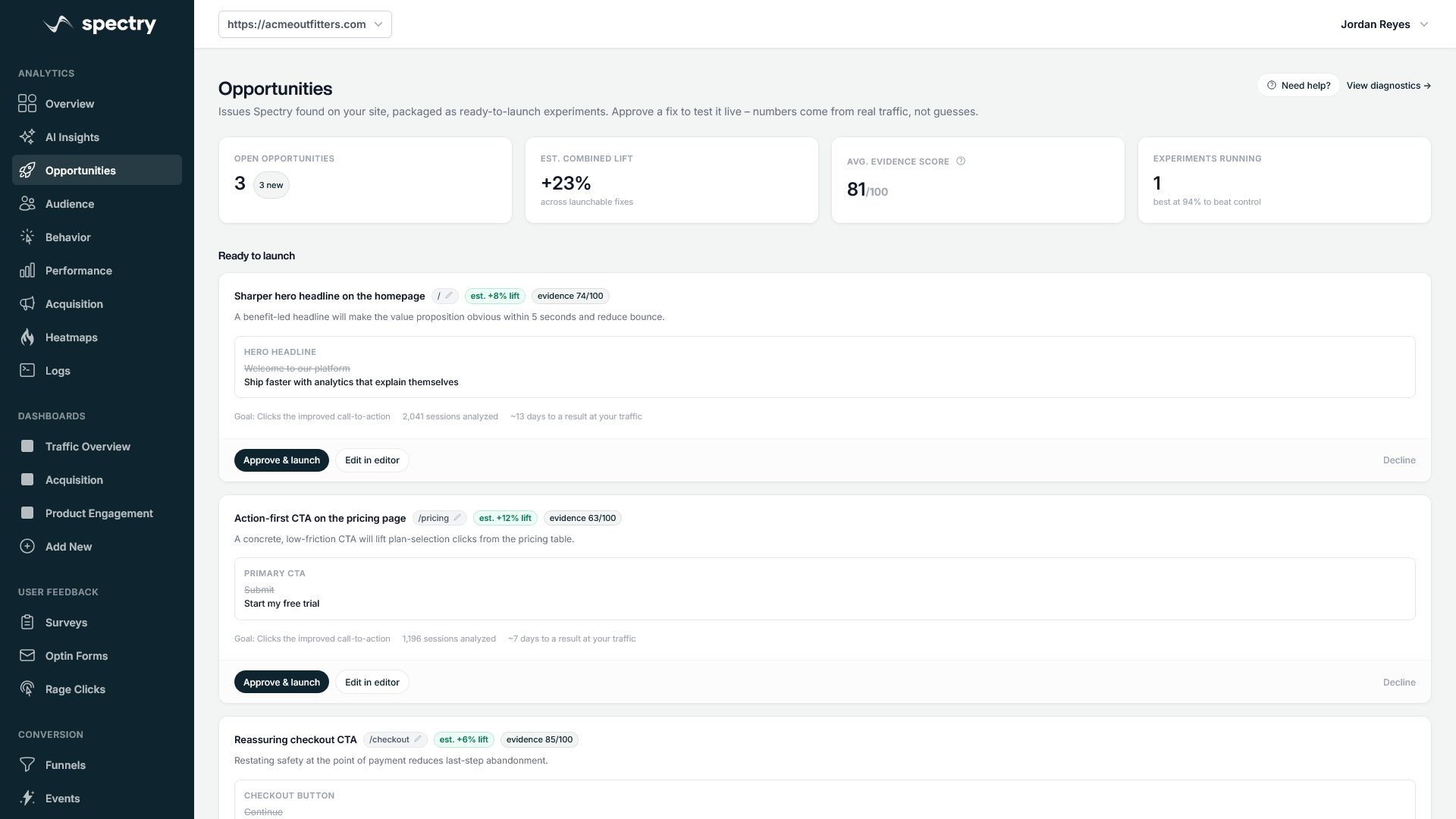Image resolution: width=1456 pixels, height=819 pixels.
Task: Click the Behavior cursor icon
Action: 27,237
